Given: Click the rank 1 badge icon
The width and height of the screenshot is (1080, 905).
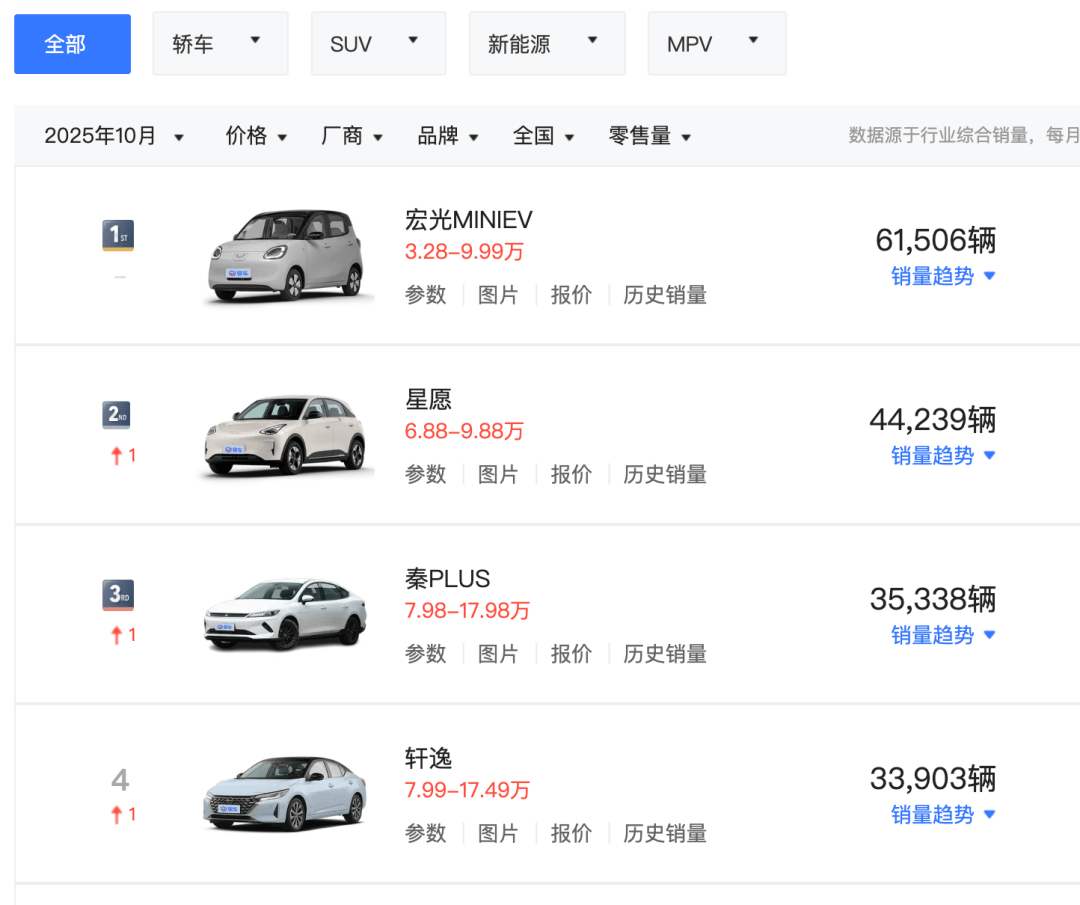Looking at the screenshot, I should 120,236.
